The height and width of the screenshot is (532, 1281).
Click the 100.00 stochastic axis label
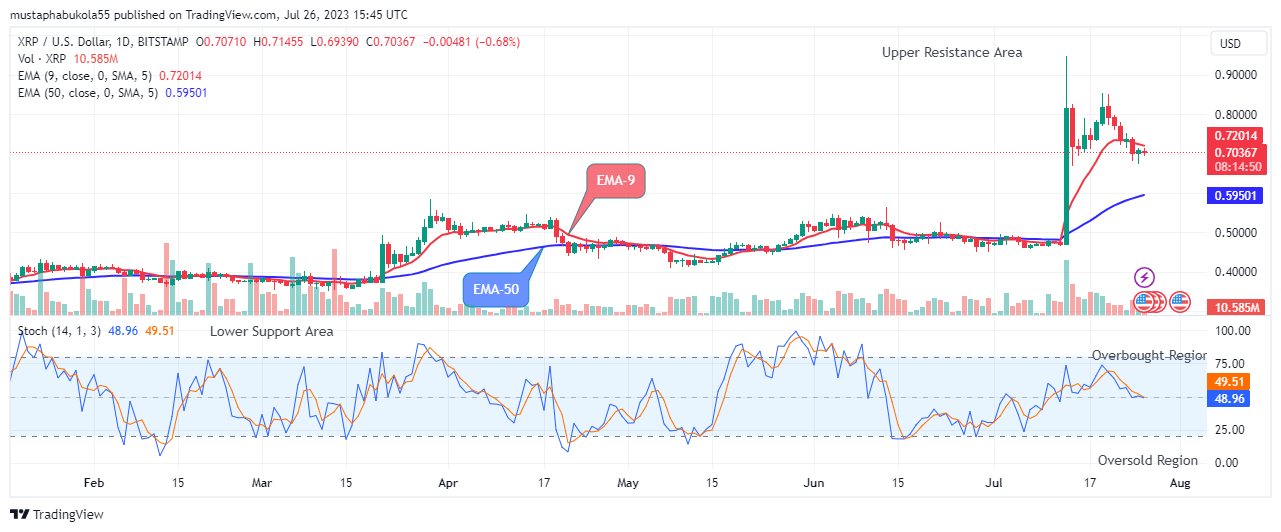pyautogui.click(x=1231, y=331)
